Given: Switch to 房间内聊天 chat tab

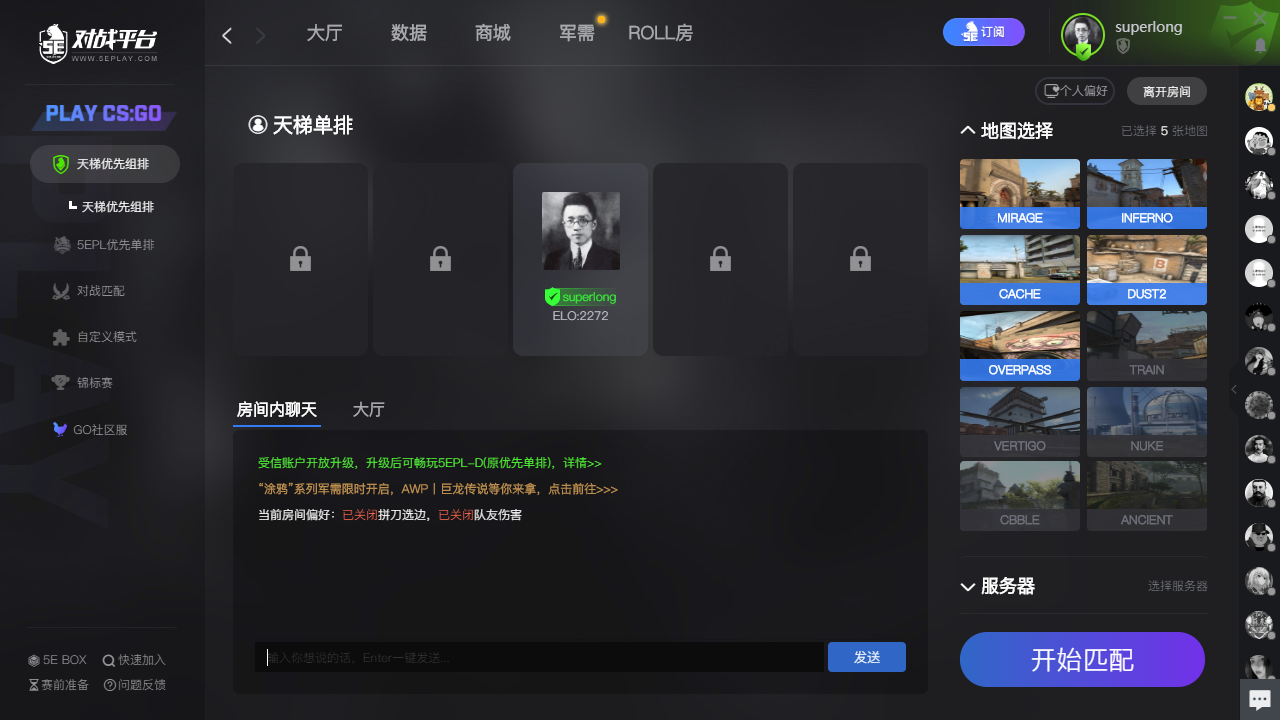Looking at the screenshot, I should pos(277,410).
